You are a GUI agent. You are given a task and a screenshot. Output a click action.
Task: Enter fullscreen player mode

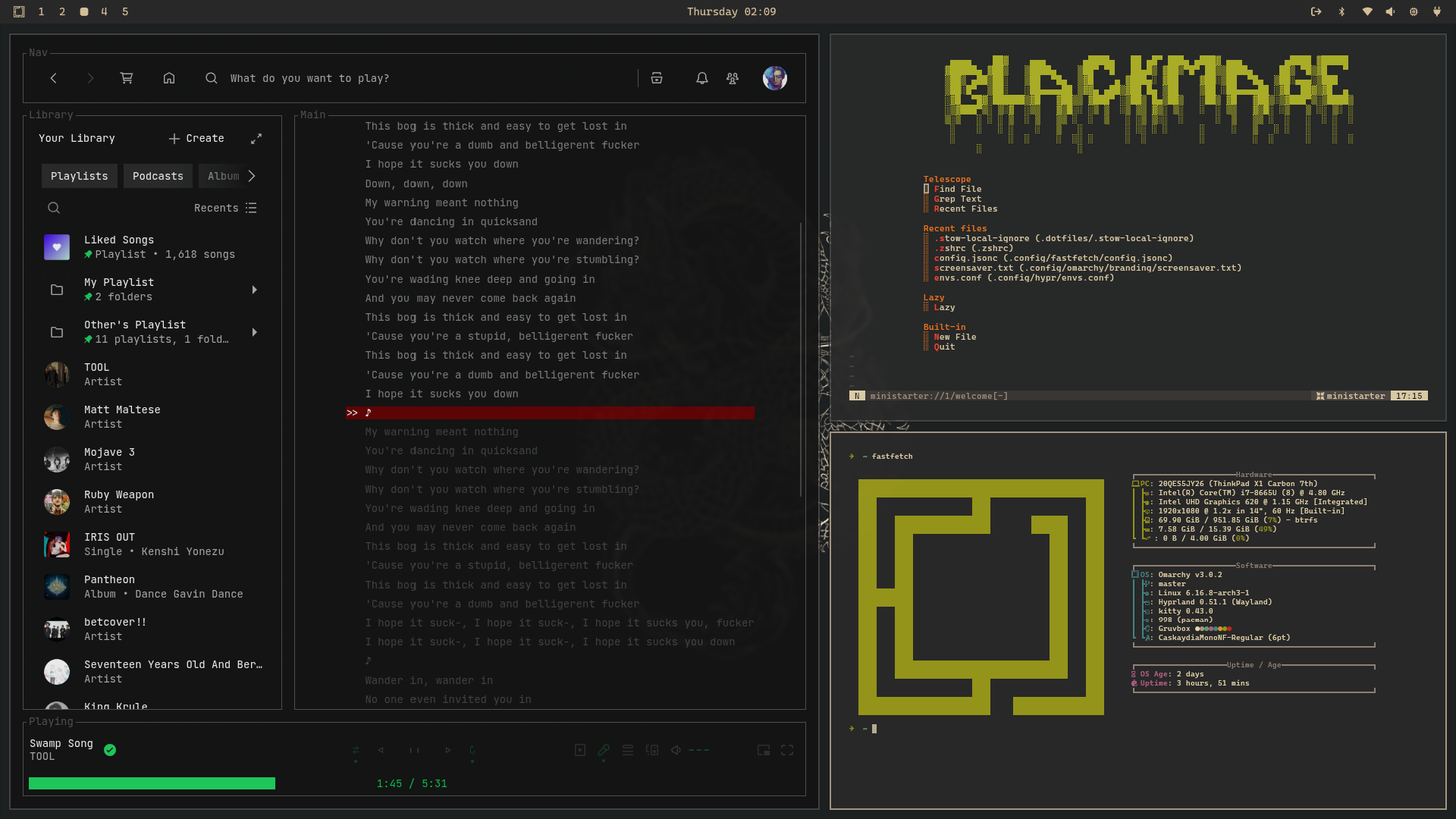click(x=787, y=750)
